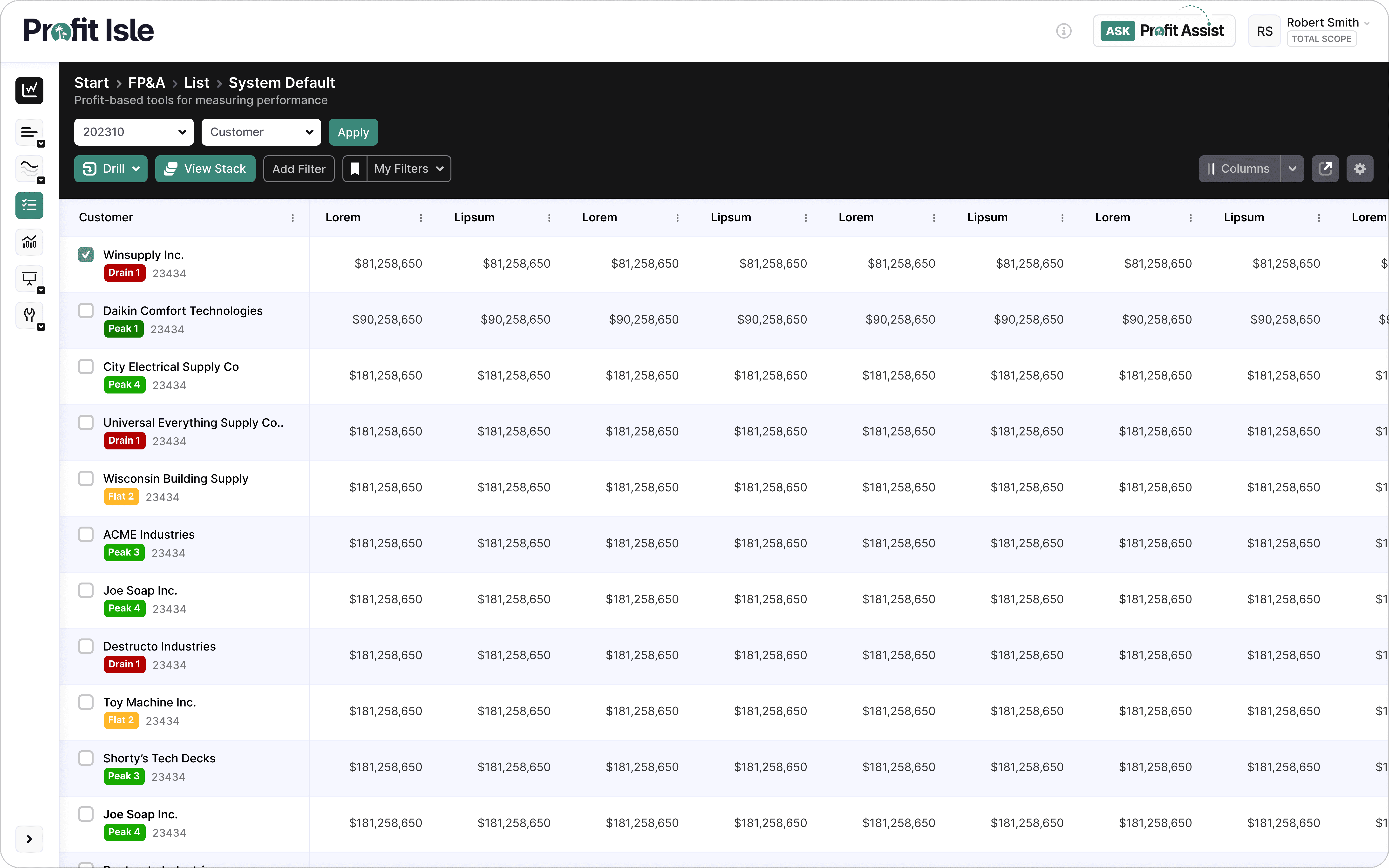Select the checklist sidebar icon
This screenshot has width=1389, height=868.
point(29,205)
